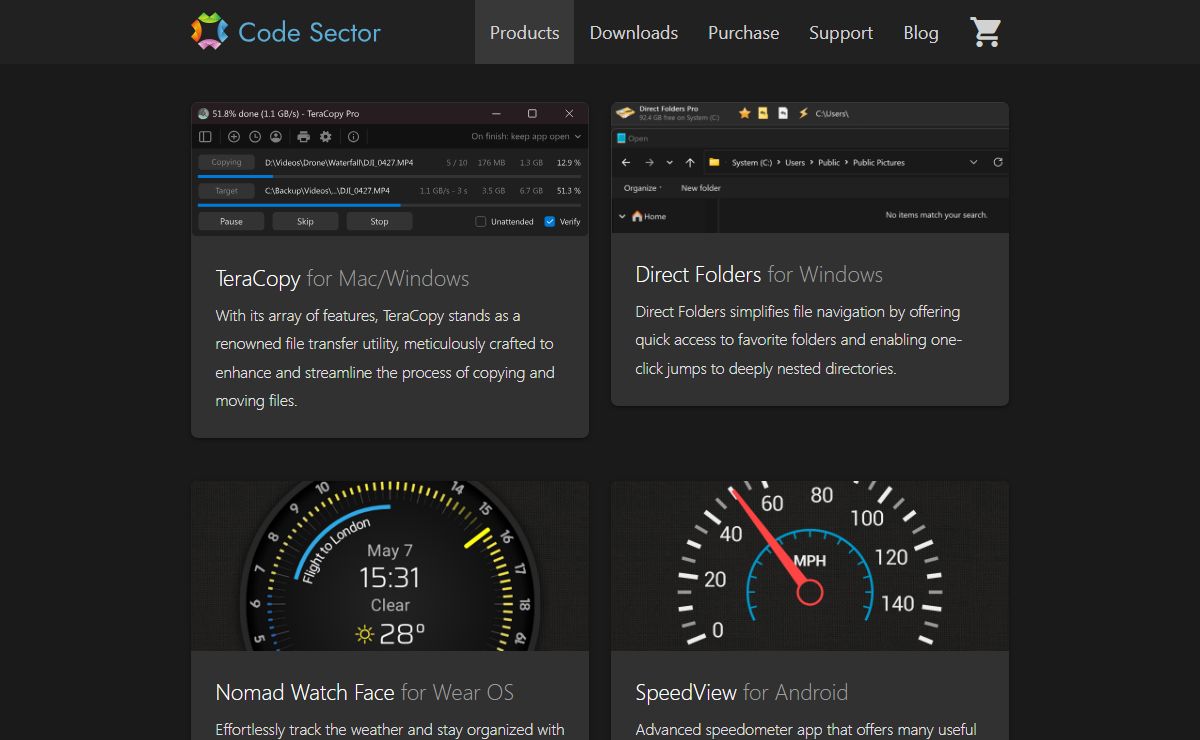Click 'Public Pictures' in the address breadcrumb
Image resolution: width=1200 pixels, height=740 pixels.
pyautogui.click(x=879, y=162)
